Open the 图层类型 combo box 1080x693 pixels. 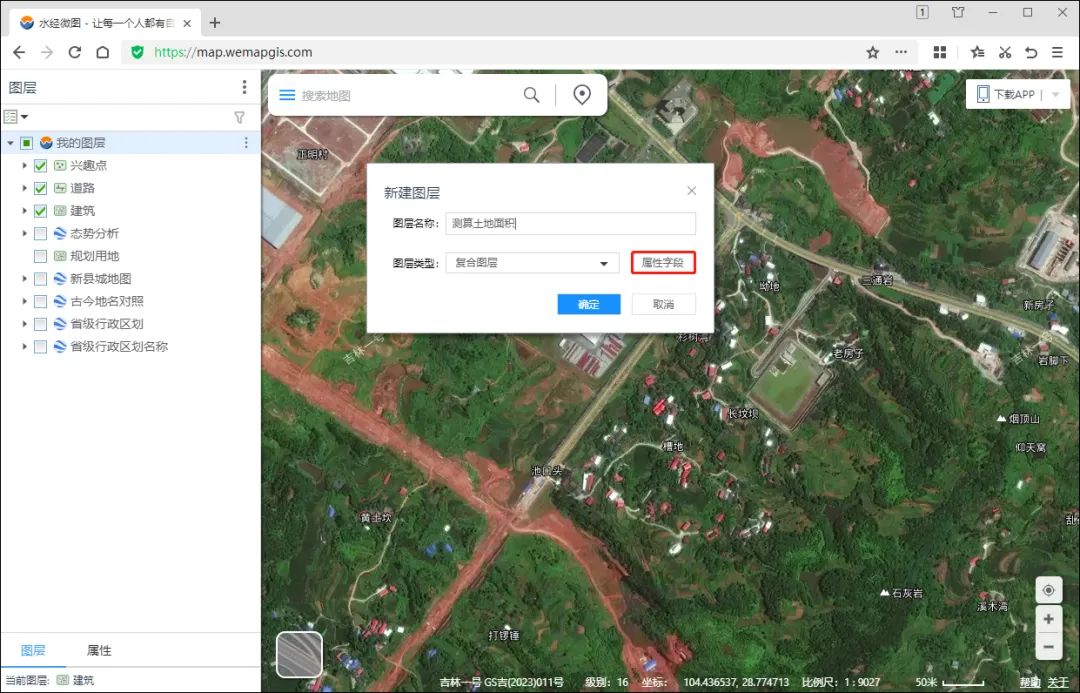pyautogui.click(x=532, y=263)
